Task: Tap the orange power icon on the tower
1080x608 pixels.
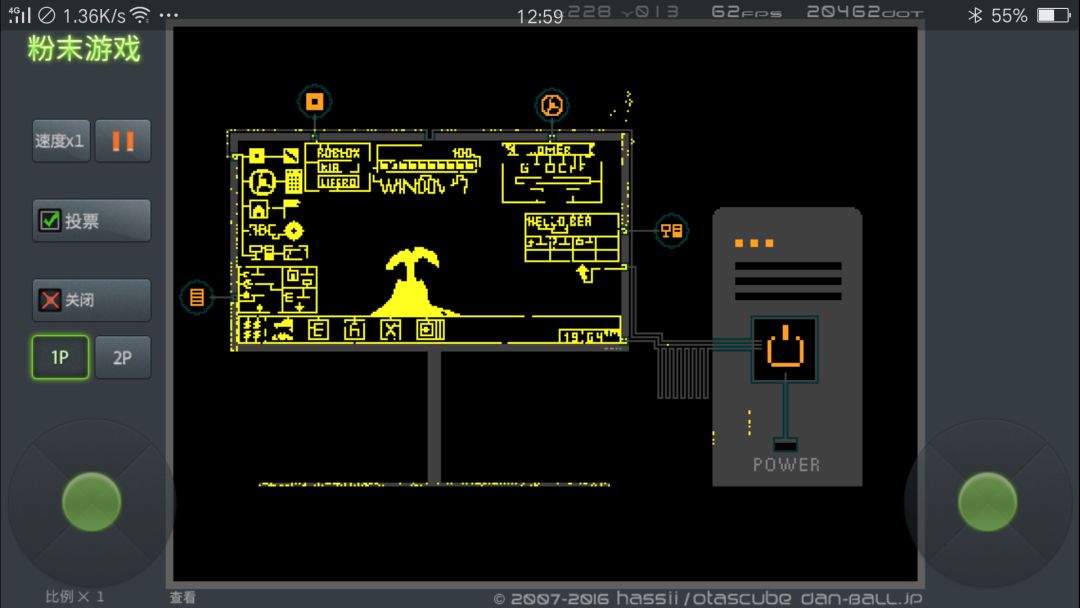Action: click(x=785, y=348)
